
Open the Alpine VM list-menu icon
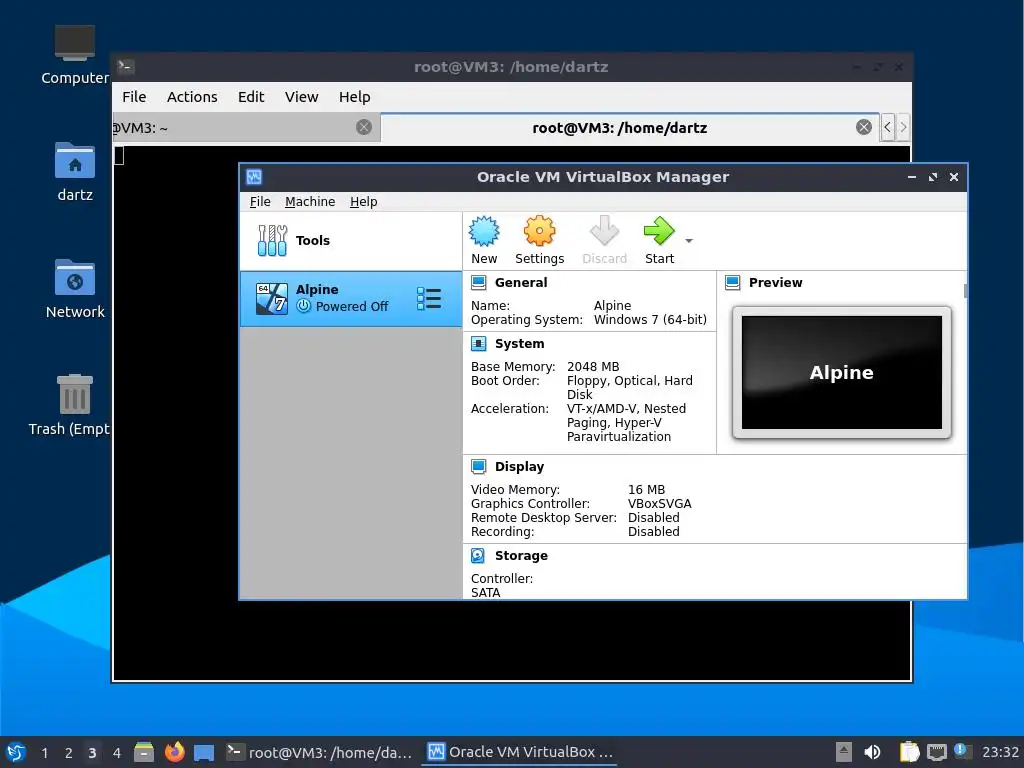[x=429, y=298]
